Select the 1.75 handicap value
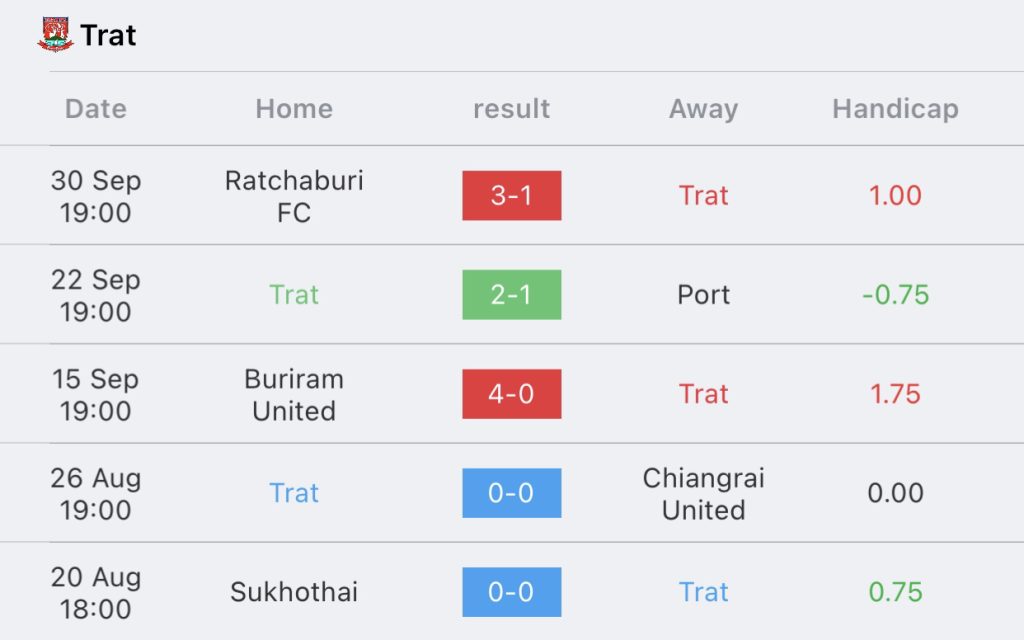 click(895, 394)
